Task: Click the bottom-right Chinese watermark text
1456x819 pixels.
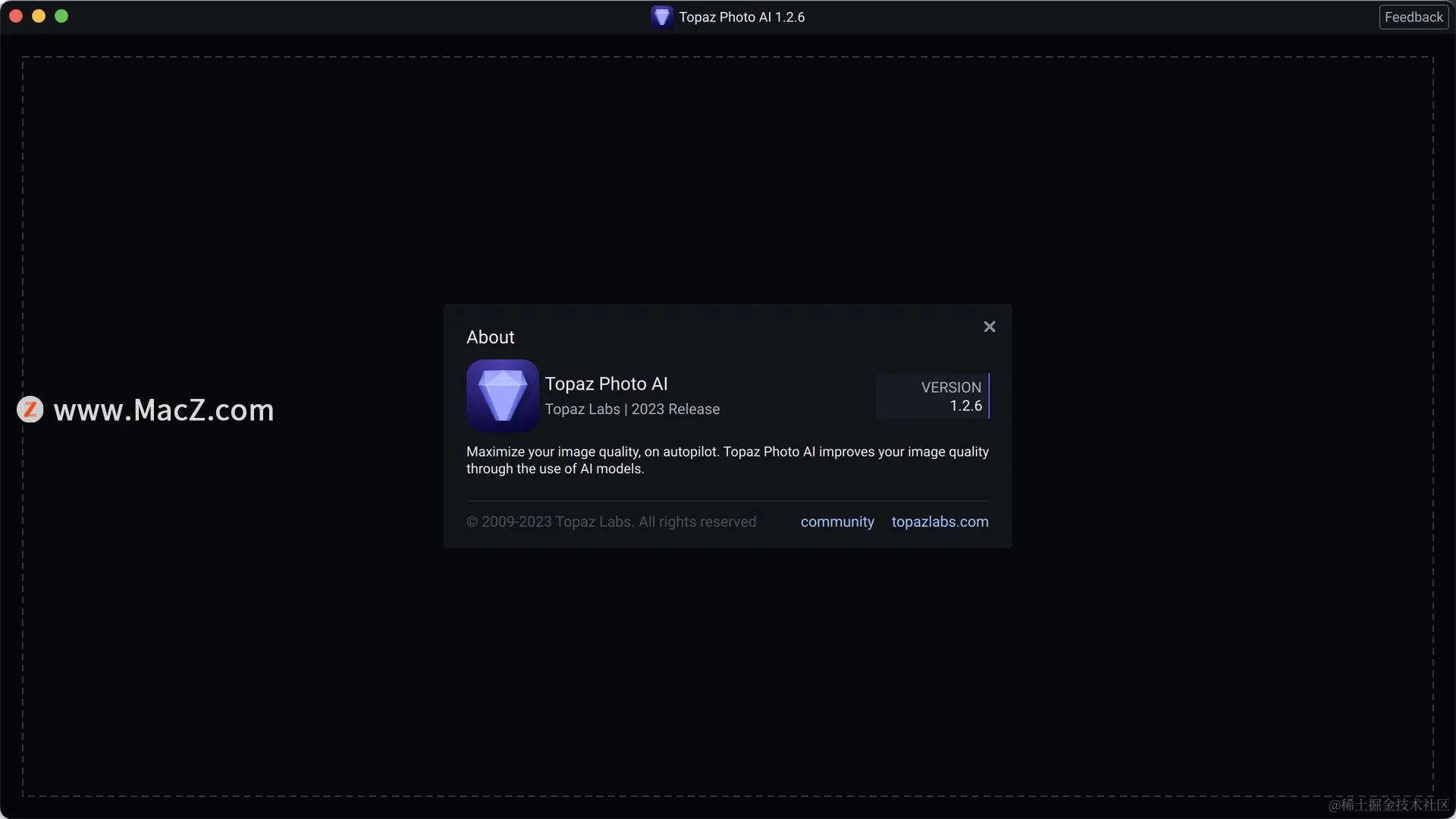Action: [1388, 805]
